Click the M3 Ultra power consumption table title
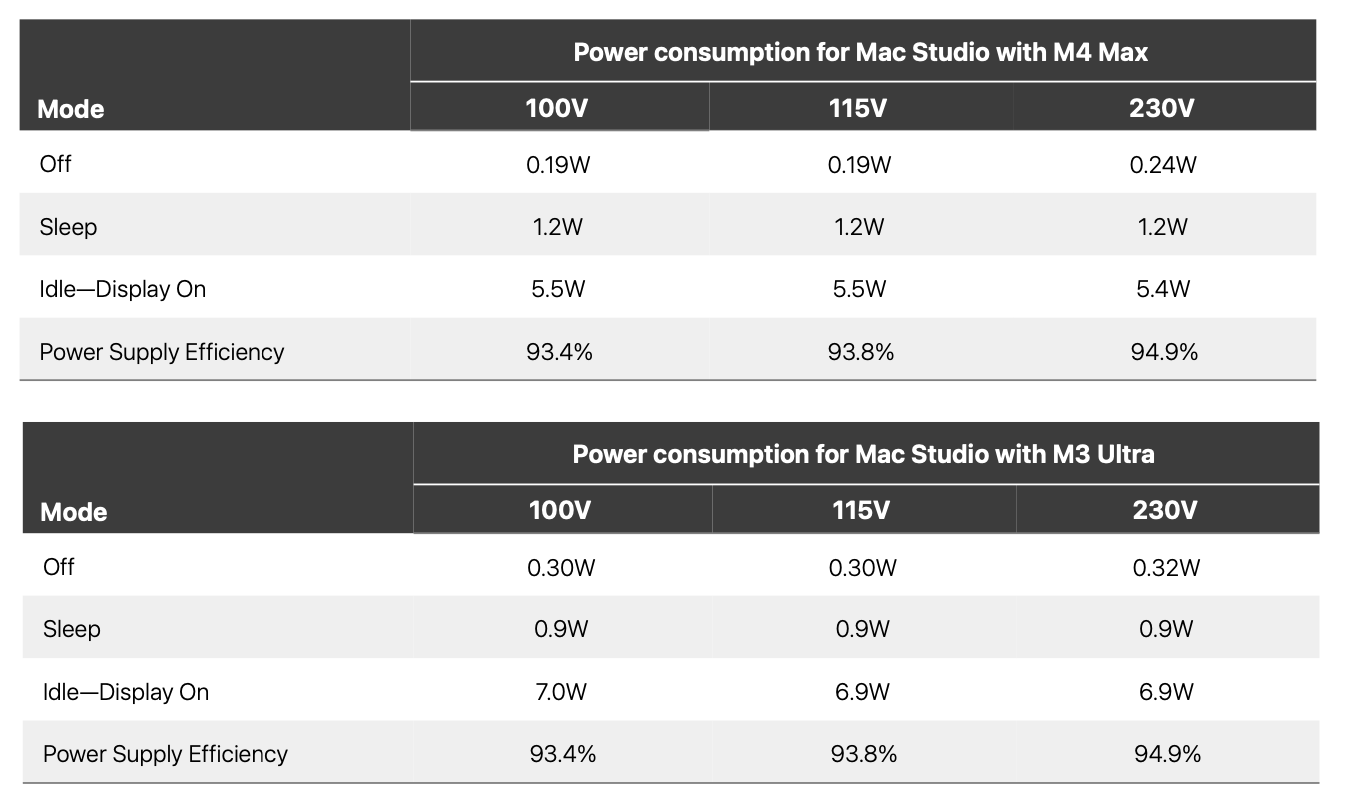 click(863, 454)
